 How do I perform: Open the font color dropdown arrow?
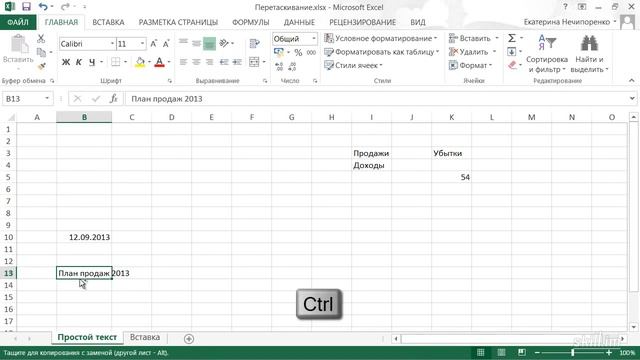coord(169,62)
